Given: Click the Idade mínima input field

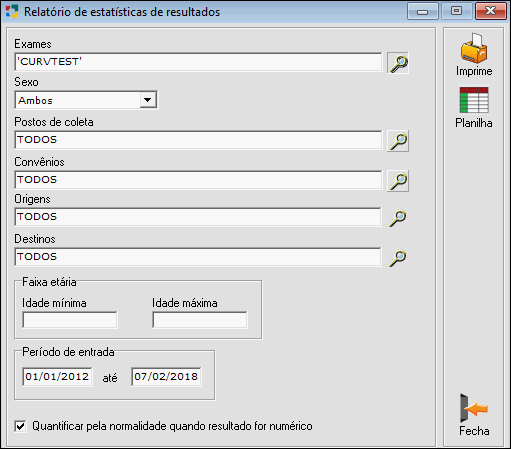Looking at the screenshot, I should click(70, 320).
